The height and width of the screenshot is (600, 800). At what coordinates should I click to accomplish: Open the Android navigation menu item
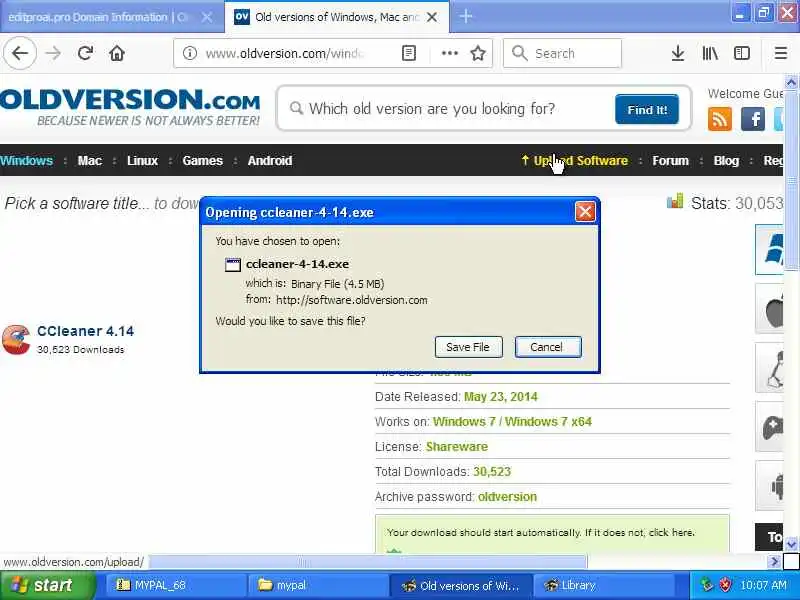pyautogui.click(x=270, y=161)
